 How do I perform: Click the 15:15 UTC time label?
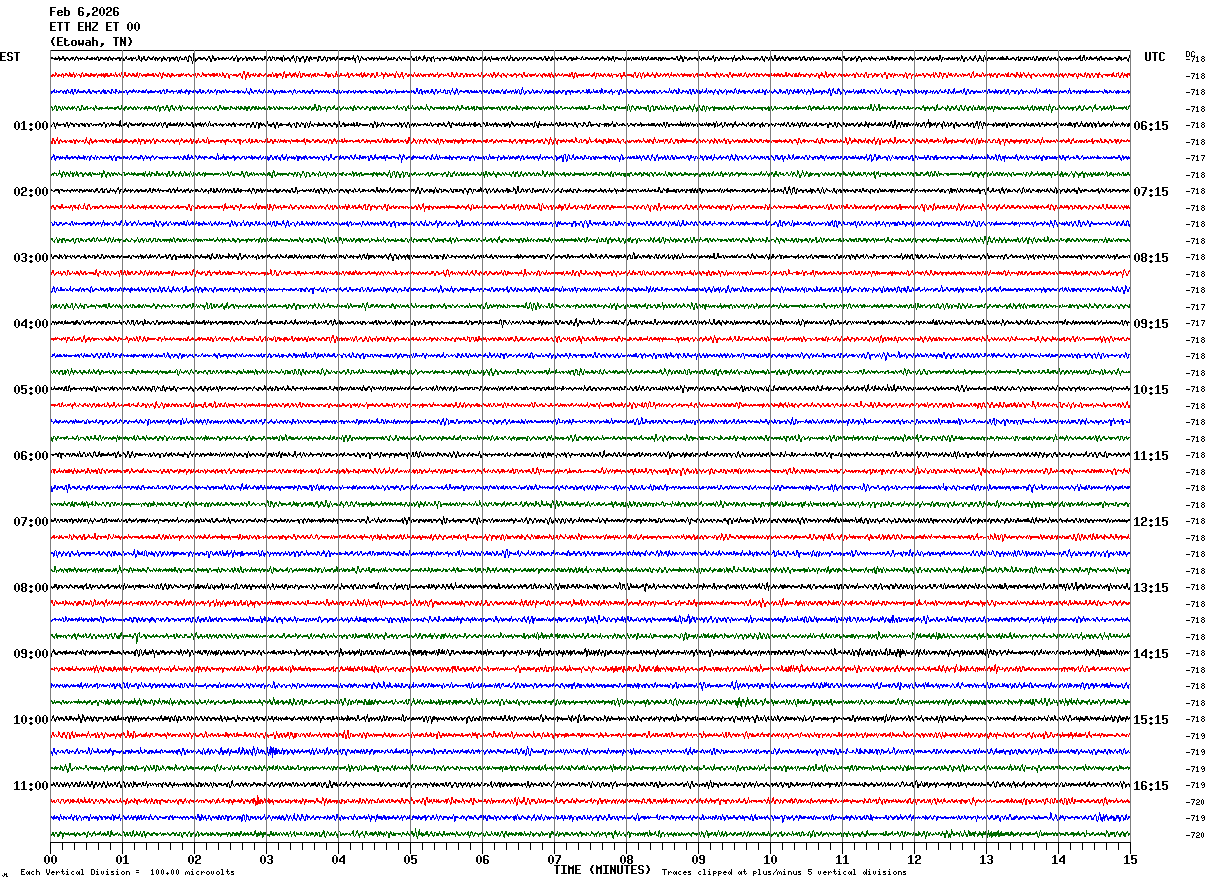1150,720
